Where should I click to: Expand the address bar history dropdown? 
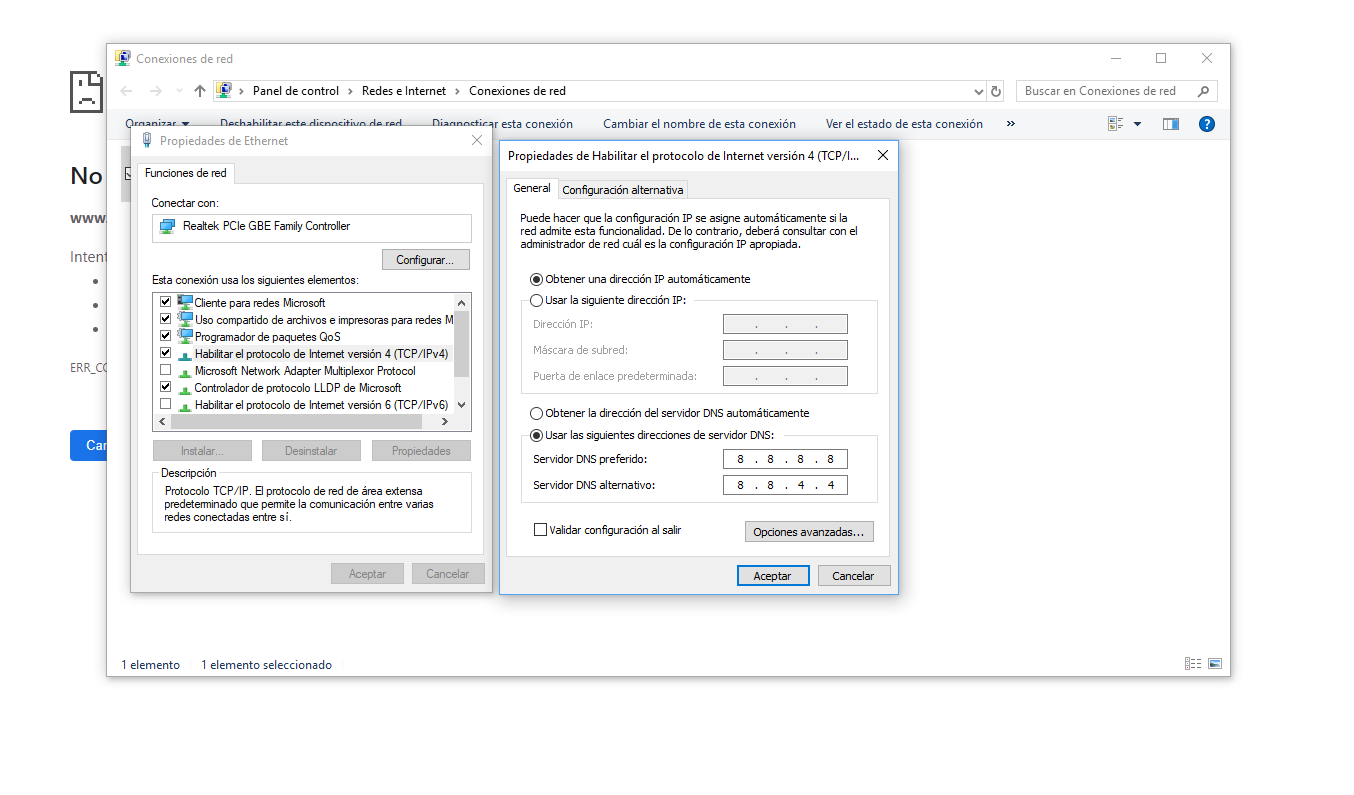(979, 91)
